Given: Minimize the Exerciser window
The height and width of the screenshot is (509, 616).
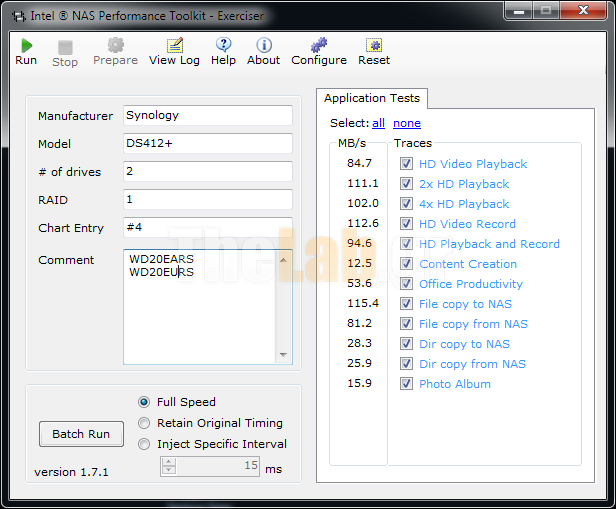Looking at the screenshot, I should coord(519,11).
